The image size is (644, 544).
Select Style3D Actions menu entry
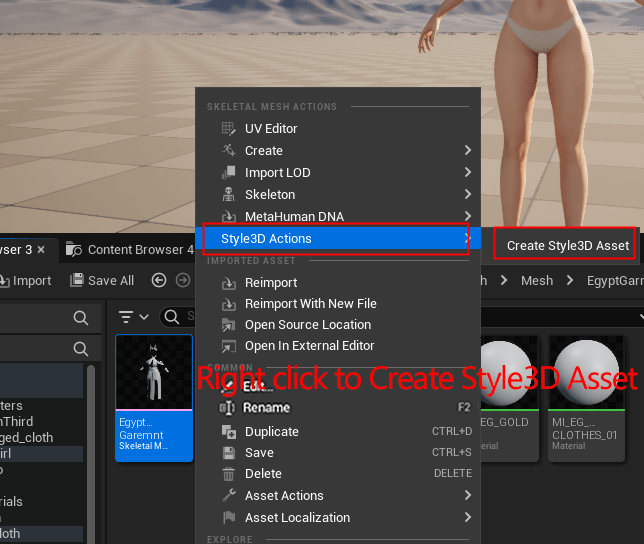338,239
